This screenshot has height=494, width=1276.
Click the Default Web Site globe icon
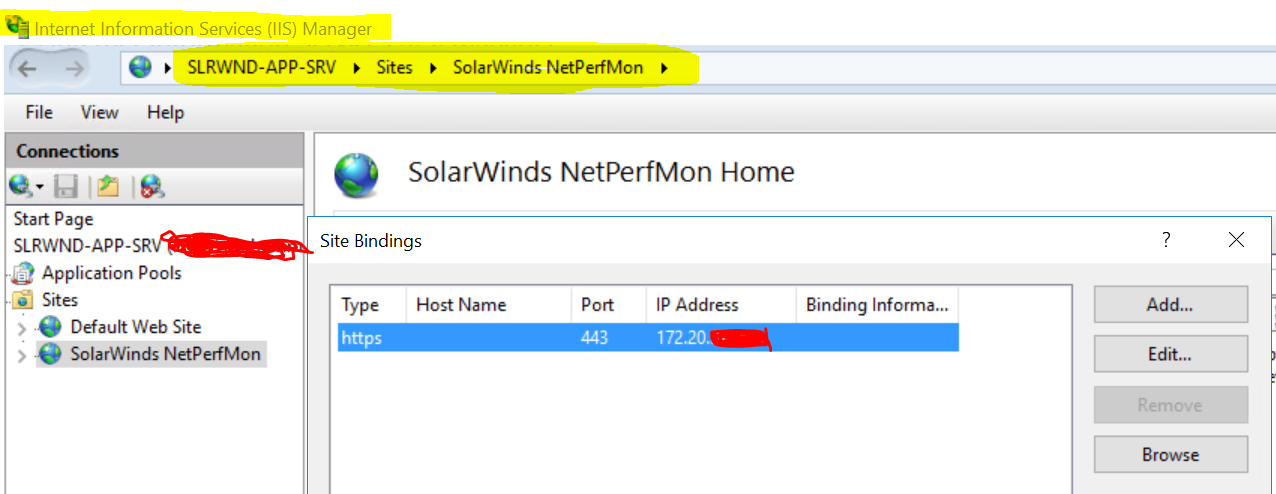[50, 327]
